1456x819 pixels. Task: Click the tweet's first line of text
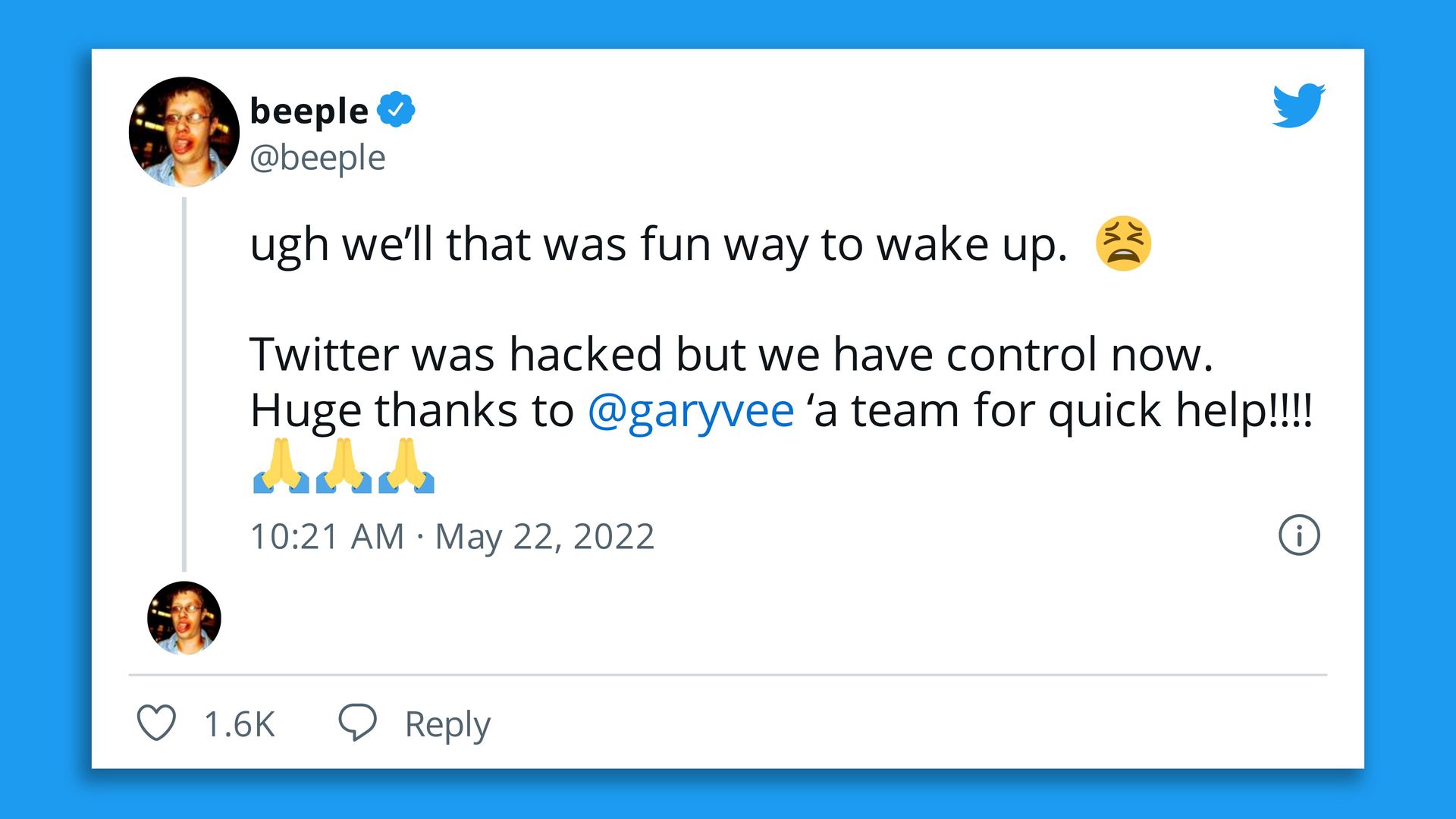point(658,246)
